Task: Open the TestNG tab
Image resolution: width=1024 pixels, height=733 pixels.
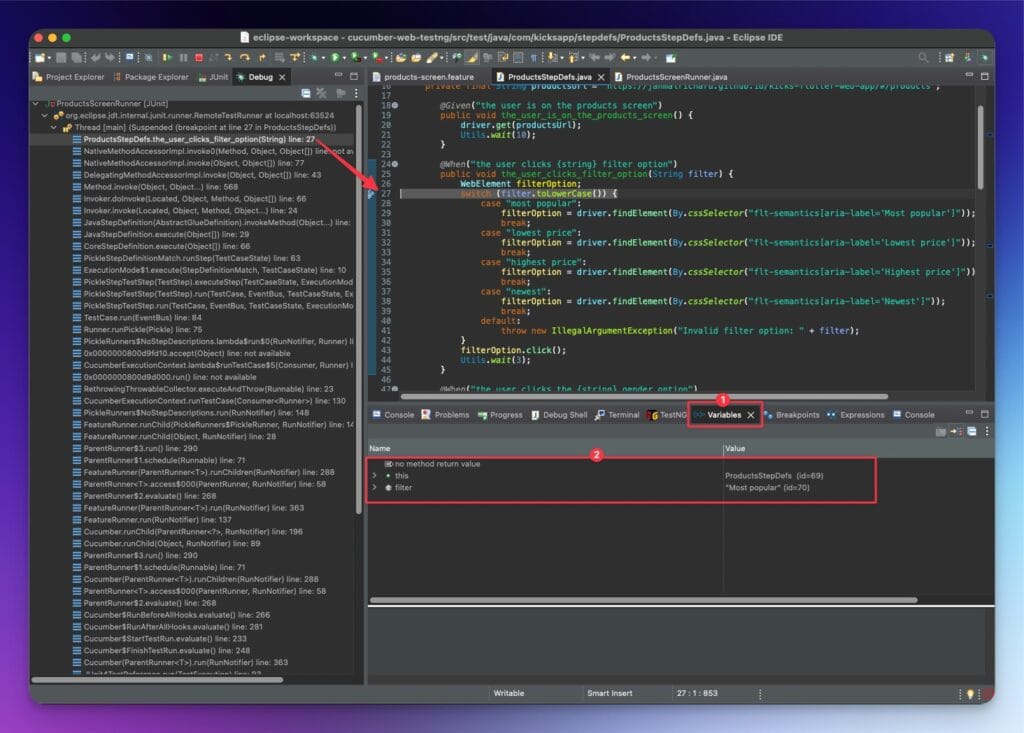Action: [667, 415]
